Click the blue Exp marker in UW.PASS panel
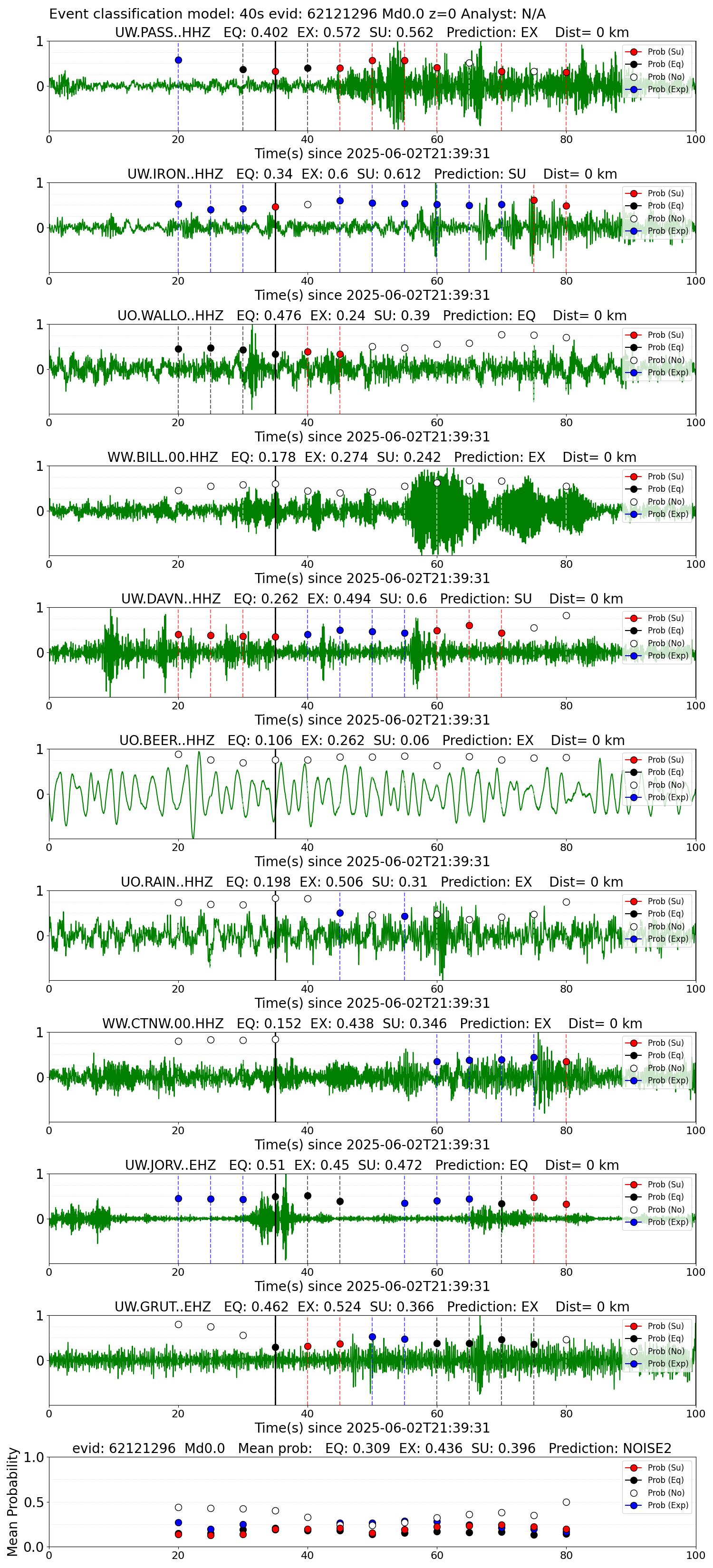This screenshot has height=1568, width=713. (x=178, y=60)
